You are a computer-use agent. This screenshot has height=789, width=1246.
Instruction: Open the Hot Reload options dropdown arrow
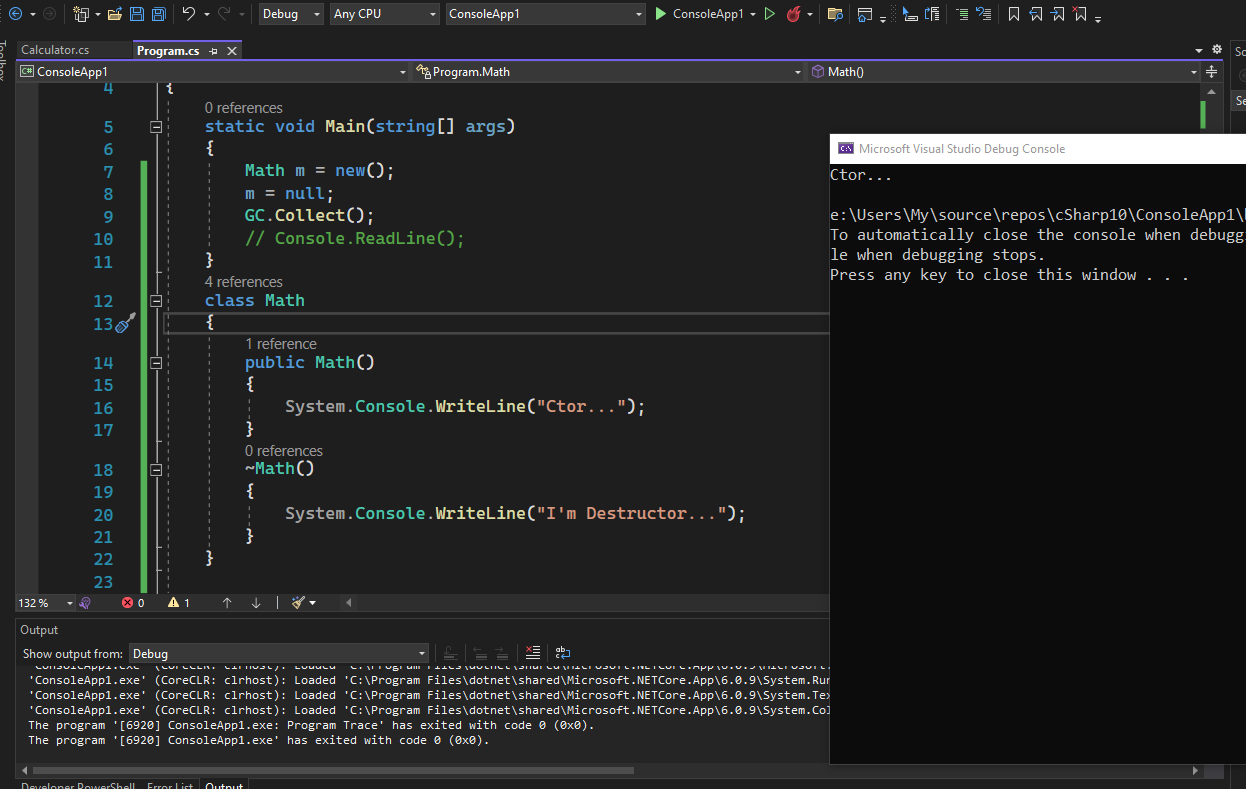pyautogui.click(x=810, y=15)
